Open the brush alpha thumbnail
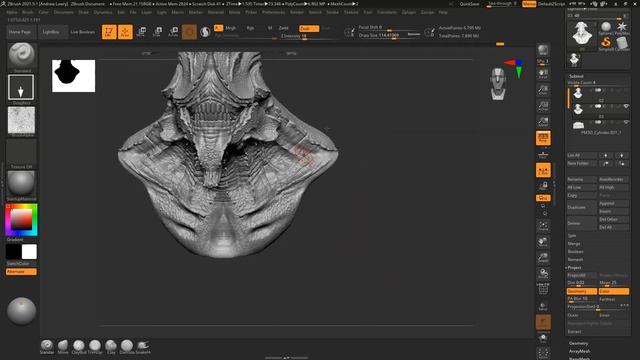640x360 pixels. tap(21, 120)
